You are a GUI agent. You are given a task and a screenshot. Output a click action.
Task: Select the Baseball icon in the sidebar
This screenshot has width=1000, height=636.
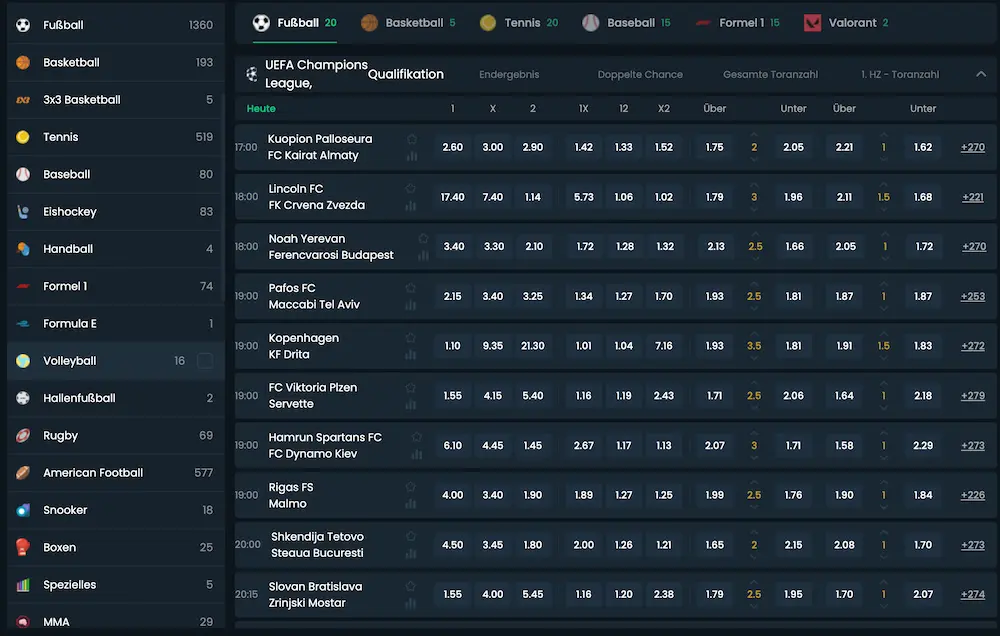[23, 174]
